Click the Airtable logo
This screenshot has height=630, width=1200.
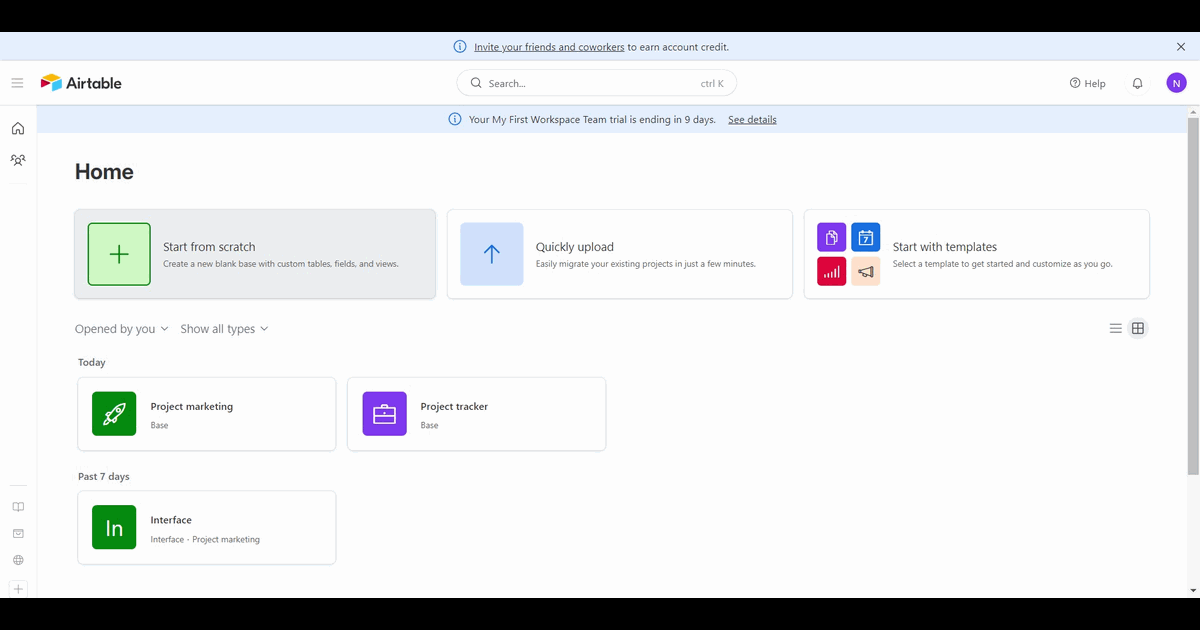81,83
